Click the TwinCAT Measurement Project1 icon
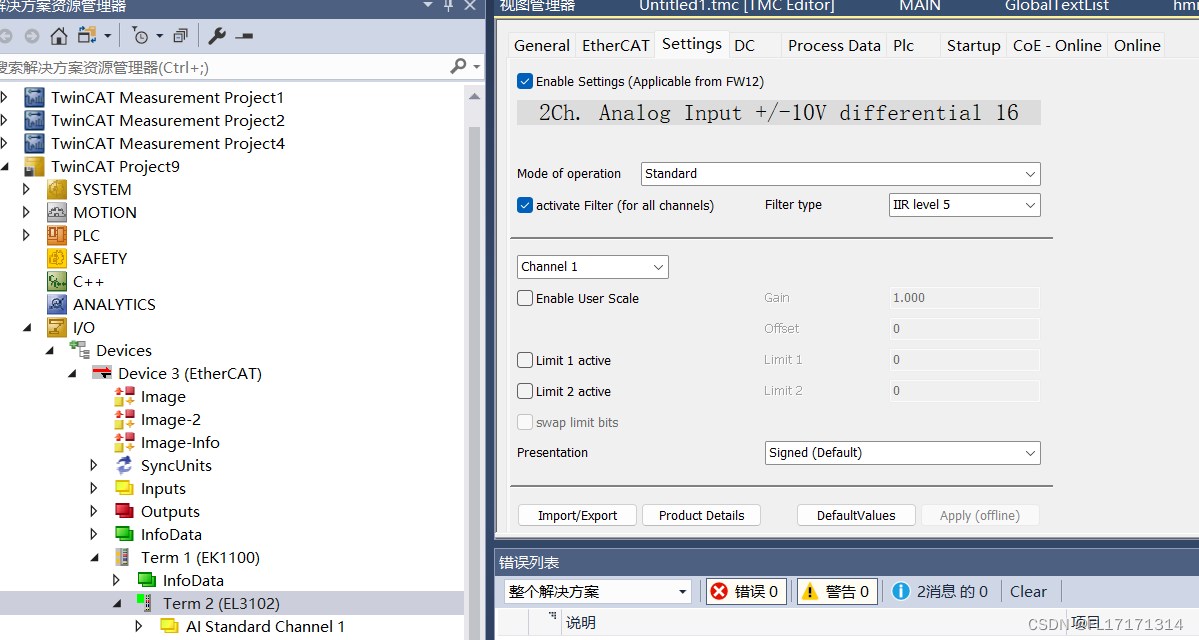Screen dimensions: 1199x640 (x=34, y=98)
